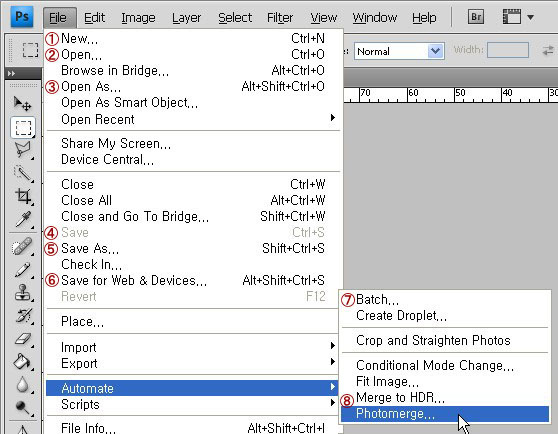Expand the Export submenu
558x434 pixels.
(x=193, y=363)
